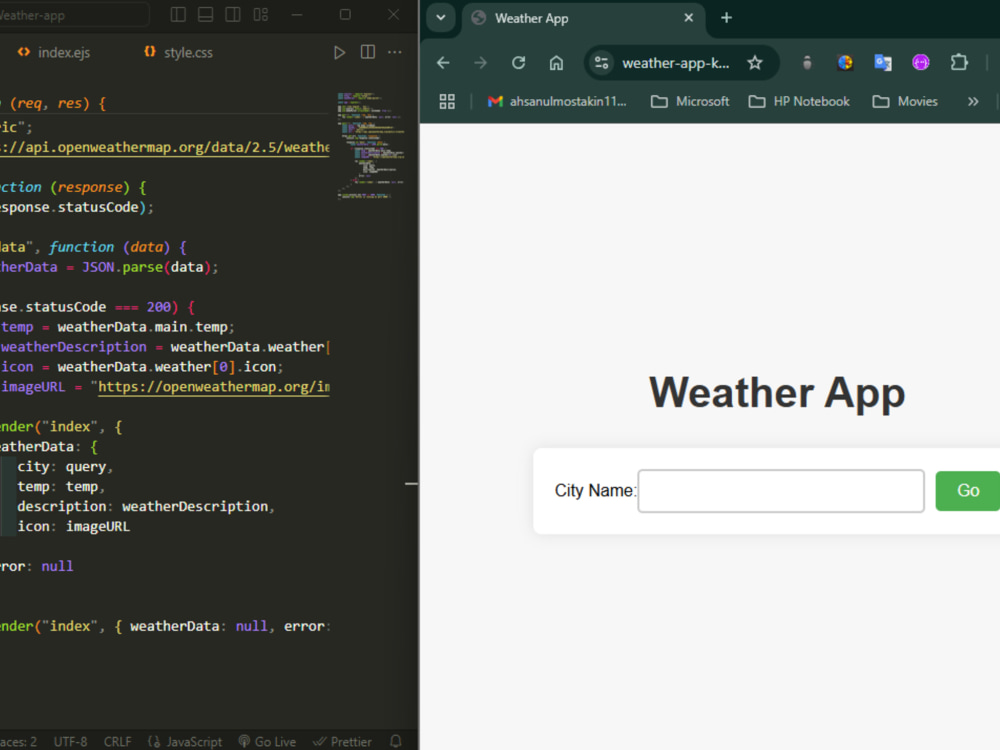Open the Movies bookmarks folder

click(x=905, y=101)
